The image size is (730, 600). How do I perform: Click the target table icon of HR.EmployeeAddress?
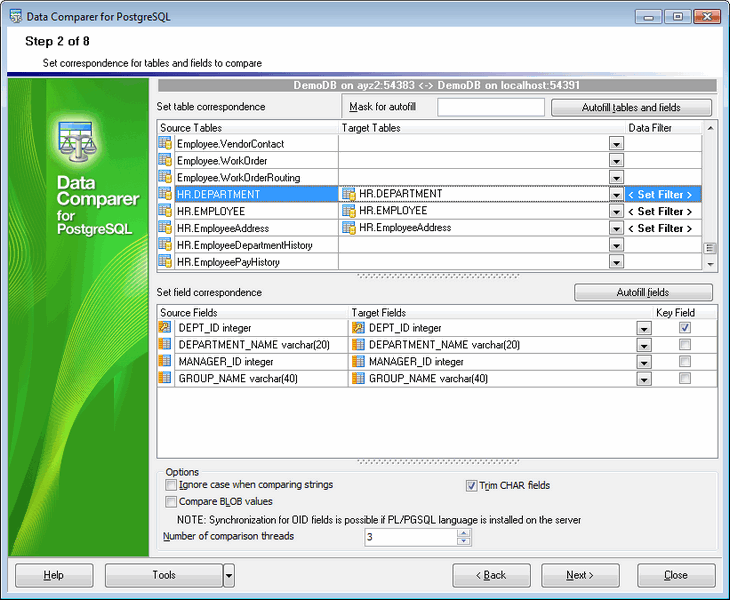[349, 228]
